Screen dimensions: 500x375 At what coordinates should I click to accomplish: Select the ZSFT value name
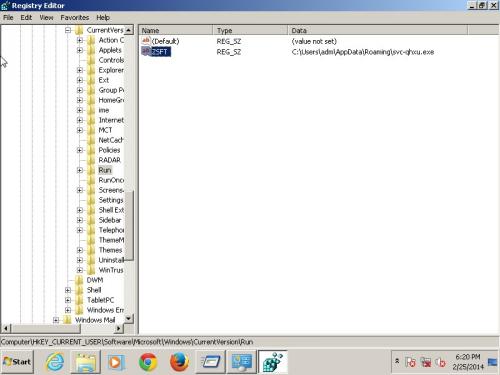click(160, 52)
